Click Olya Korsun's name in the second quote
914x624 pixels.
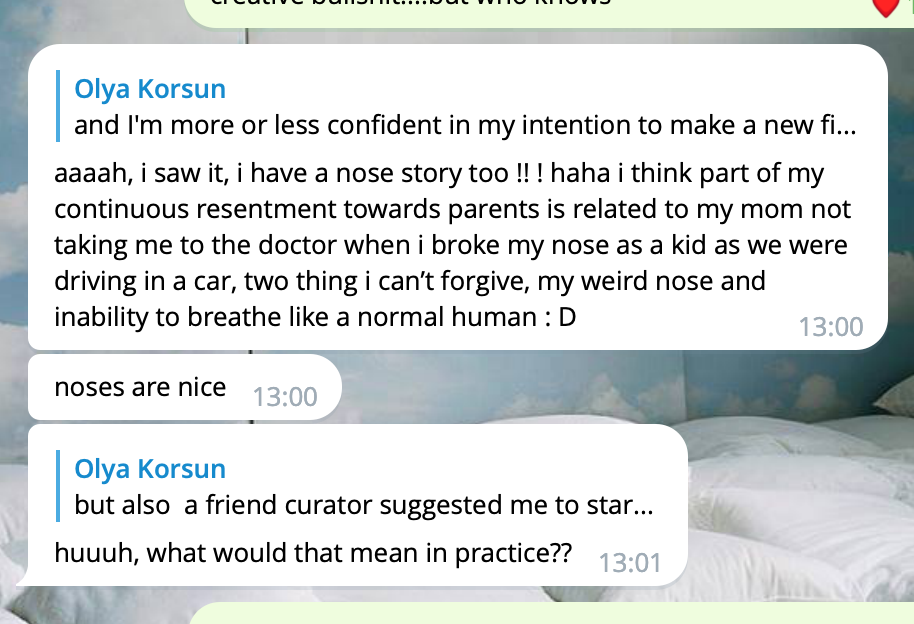150,469
